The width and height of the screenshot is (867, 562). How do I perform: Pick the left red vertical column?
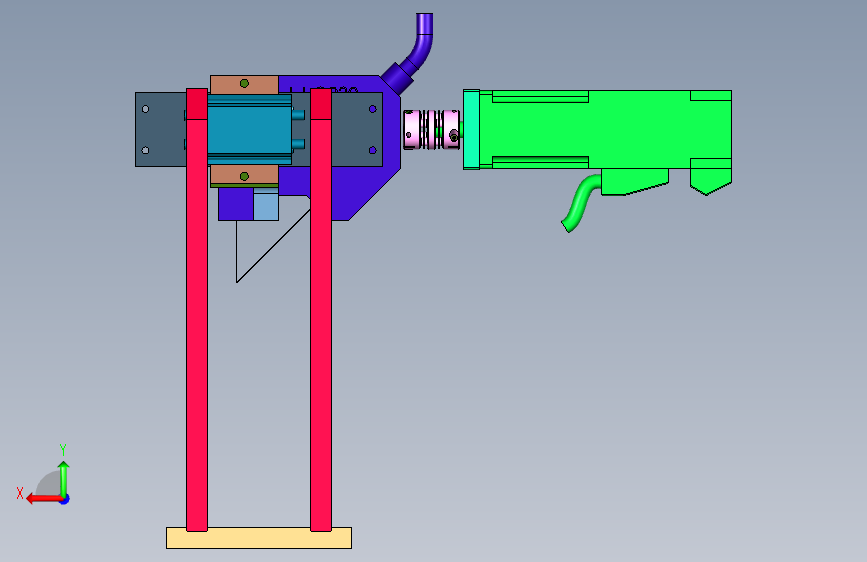197,310
